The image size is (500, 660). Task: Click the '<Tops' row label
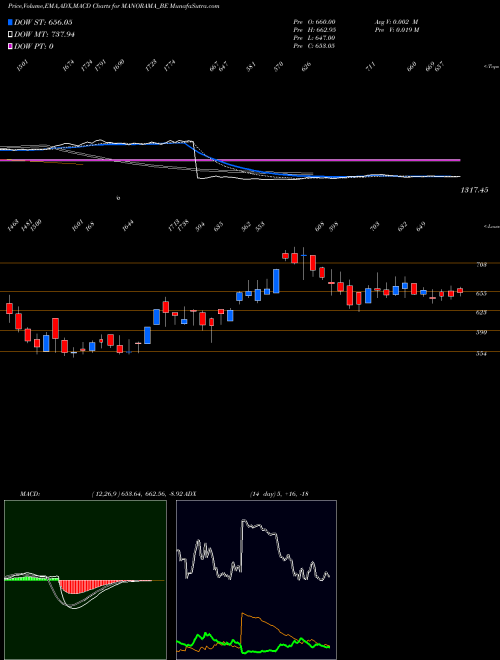coord(491,66)
